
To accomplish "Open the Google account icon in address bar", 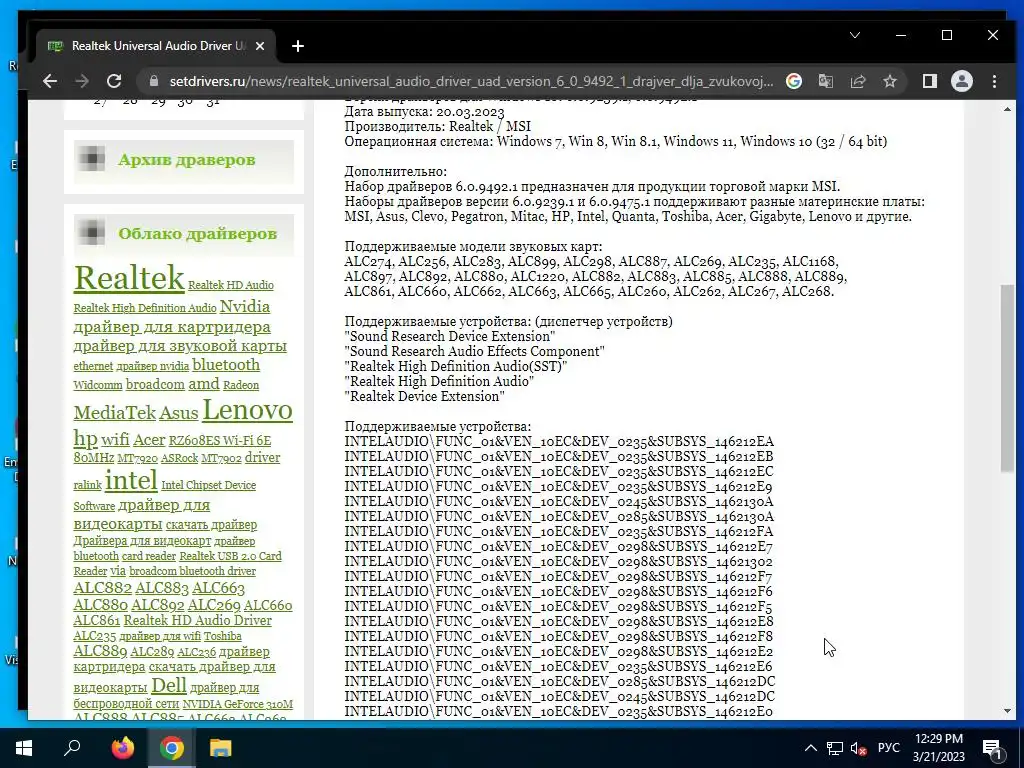I will tap(793, 81).
